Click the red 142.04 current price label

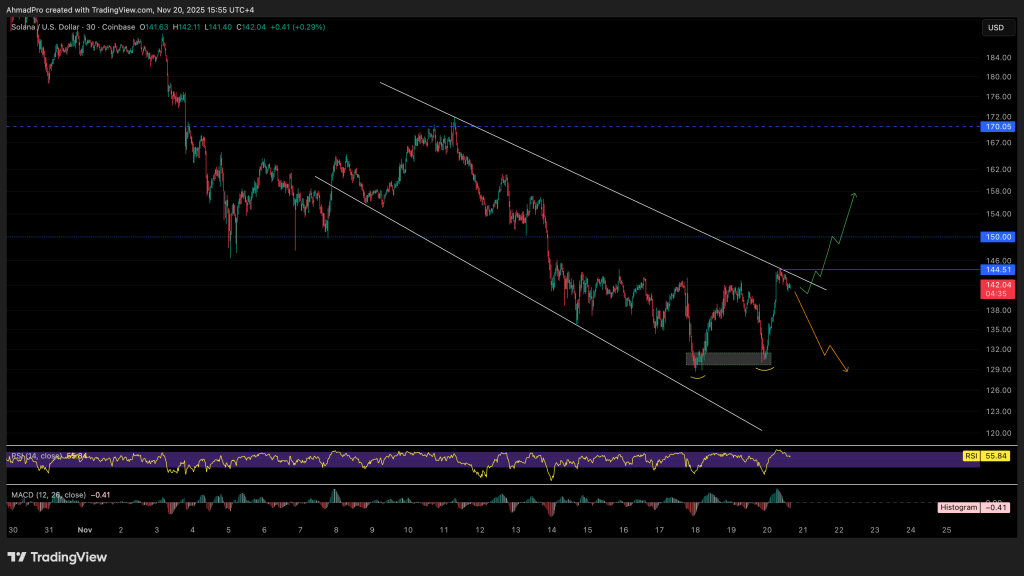point(998,284)
